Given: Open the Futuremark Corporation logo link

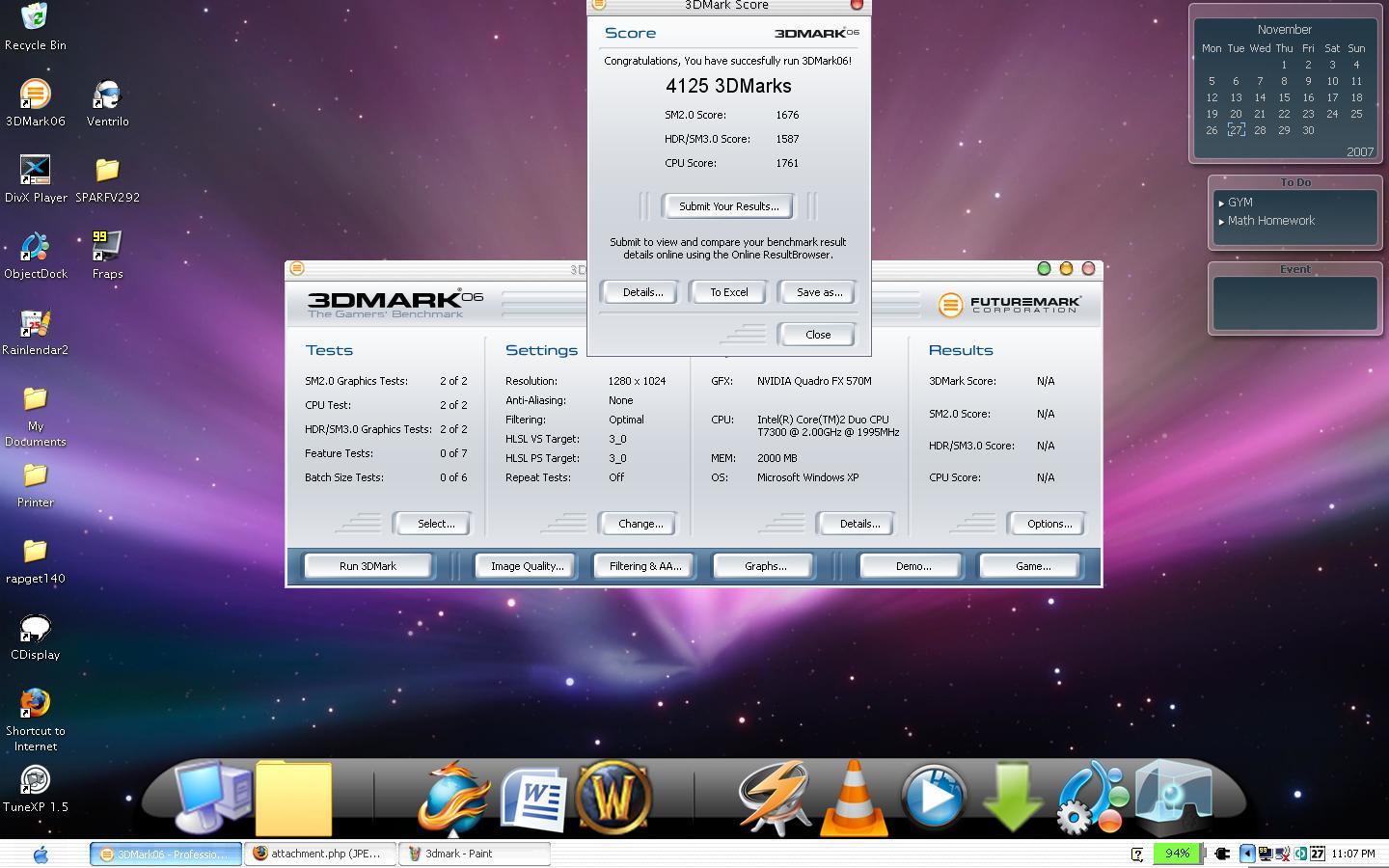Looking at the screenshot, I should 1010,305.
